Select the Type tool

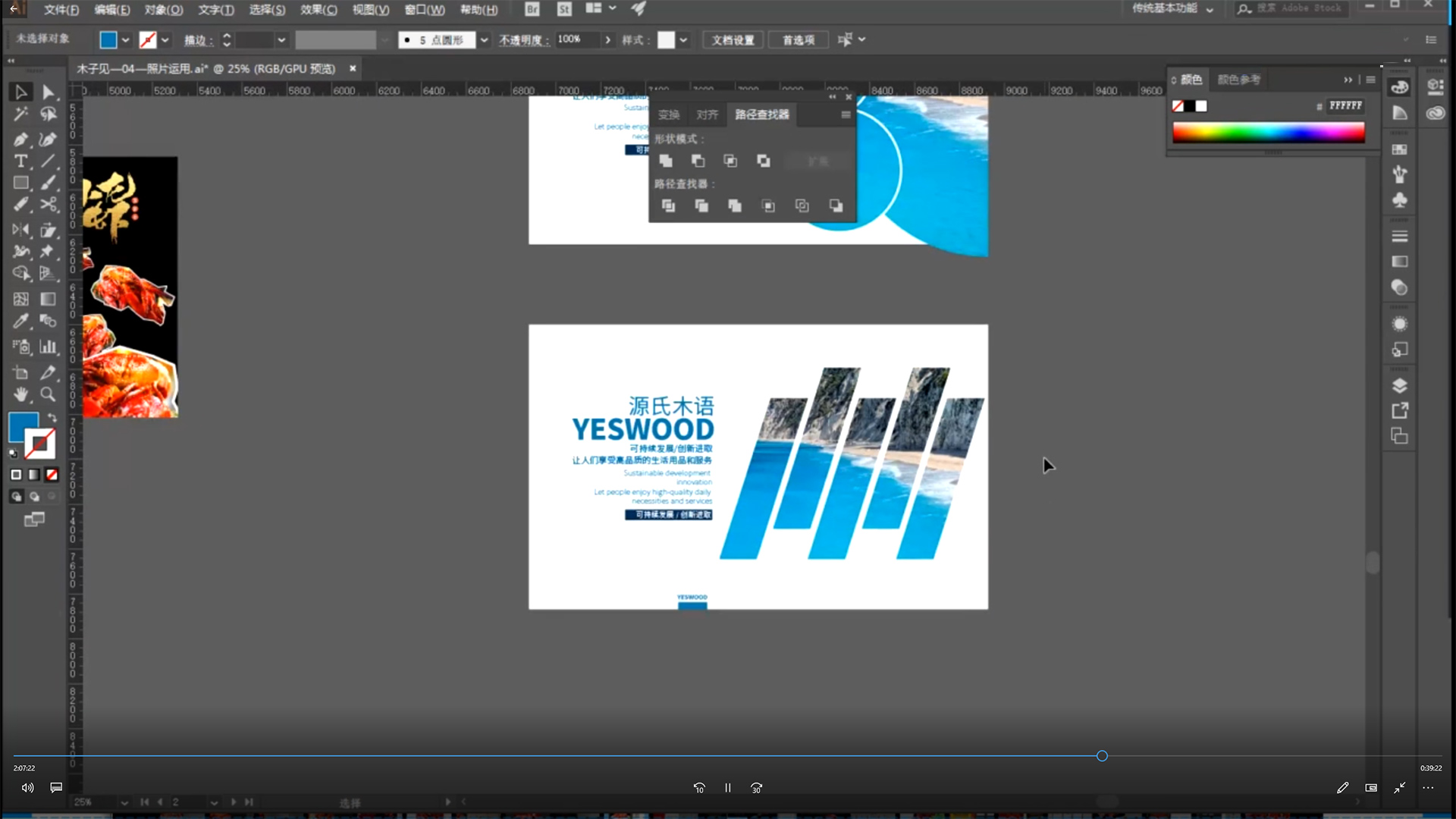[x=20, y=161]
